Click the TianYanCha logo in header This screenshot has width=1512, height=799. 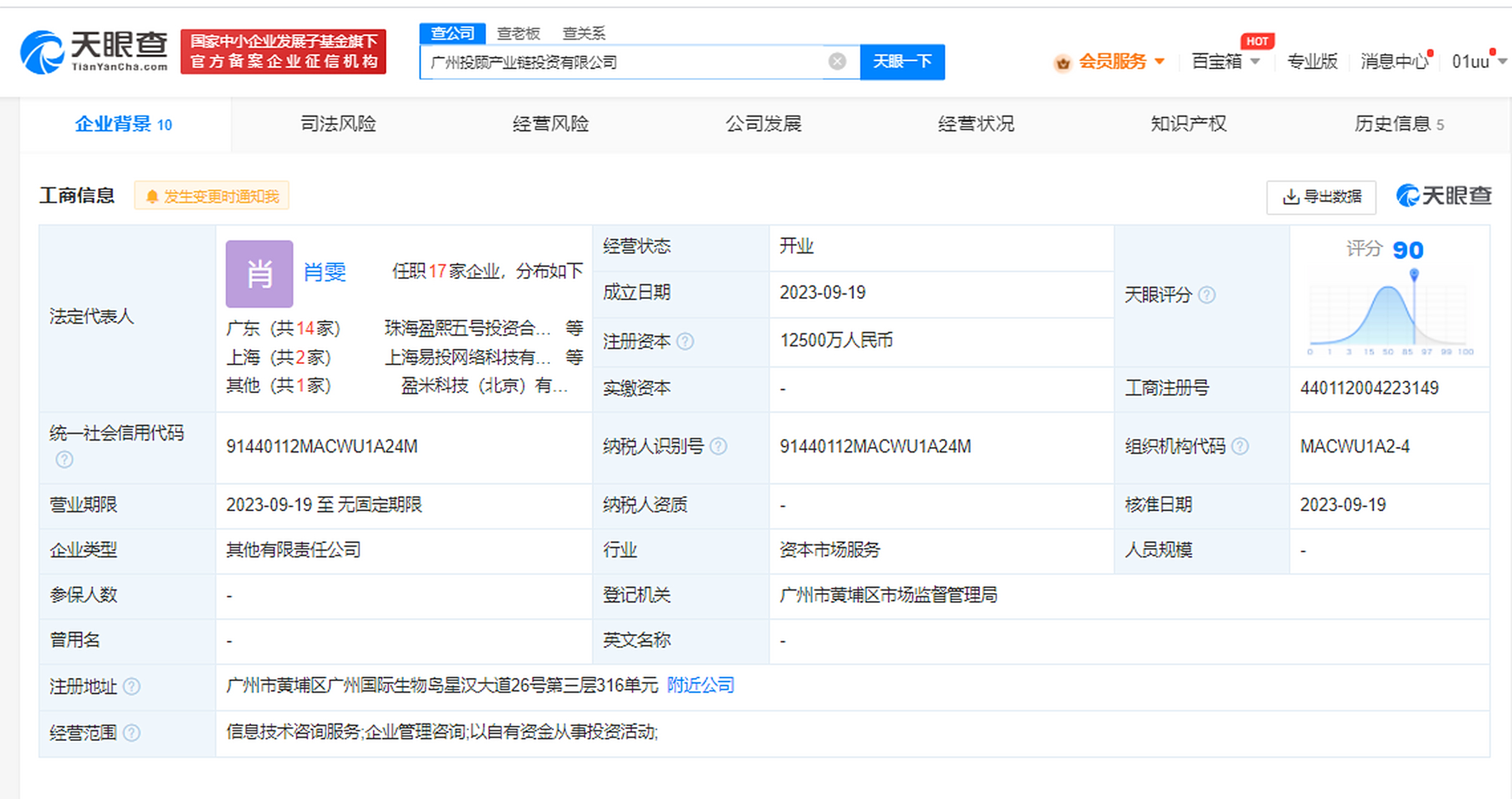pyautogui.click(x=94, y=51)
